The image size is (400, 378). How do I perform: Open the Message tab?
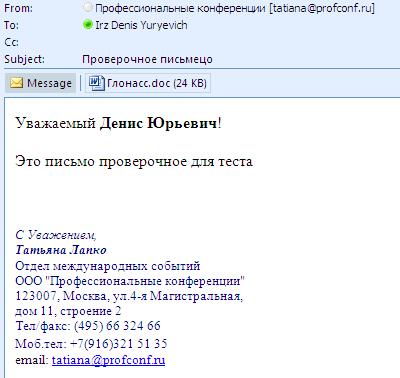coord(40,83)
